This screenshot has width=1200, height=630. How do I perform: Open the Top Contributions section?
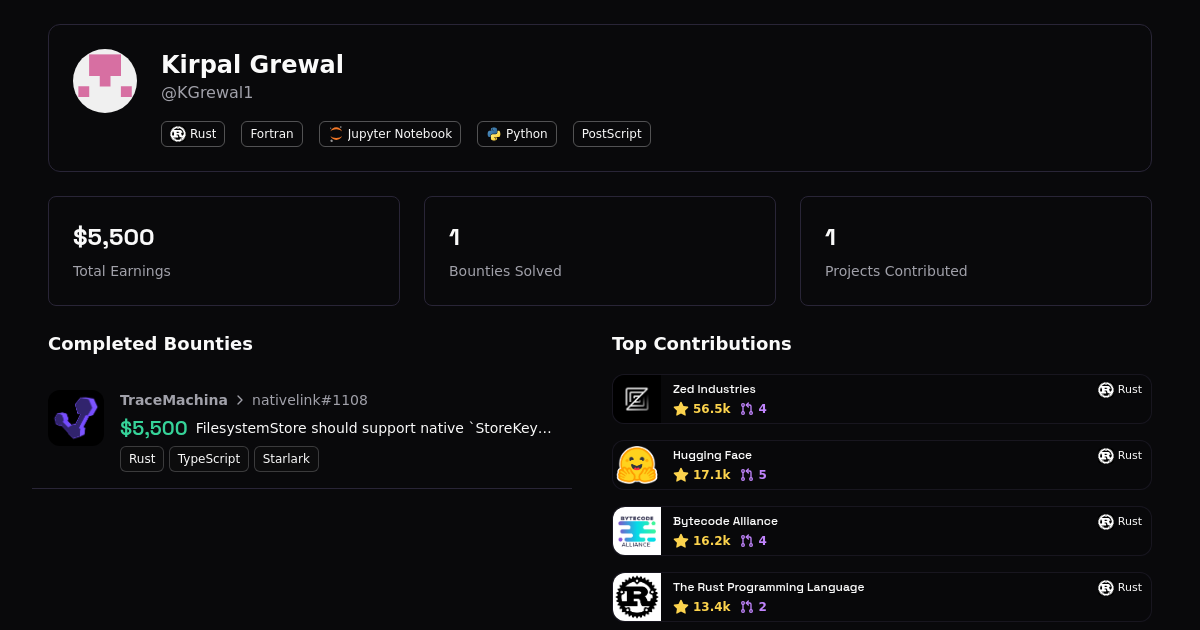click(x=701, y=343)
